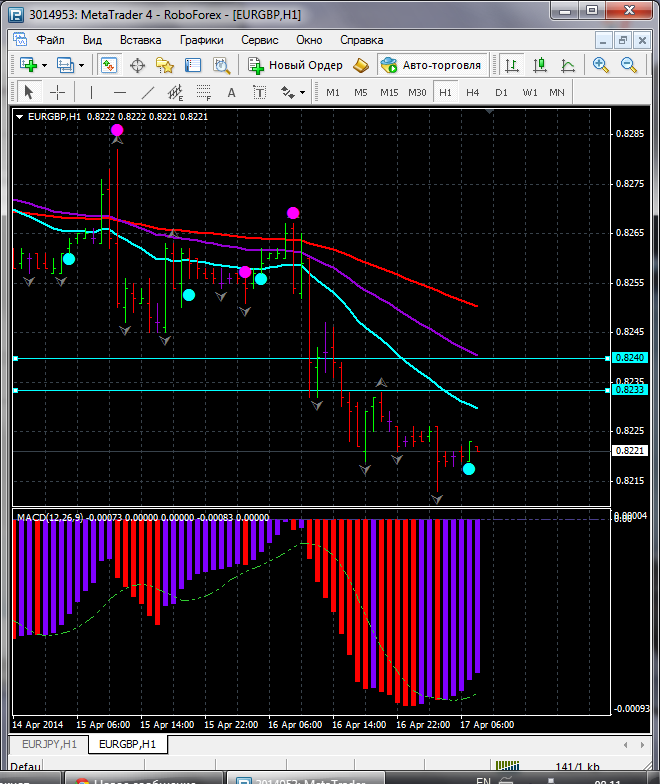Image resolution: width=660 pixels, height=784 pixels.
Task: Open the Окно menu
Action: 309,40
